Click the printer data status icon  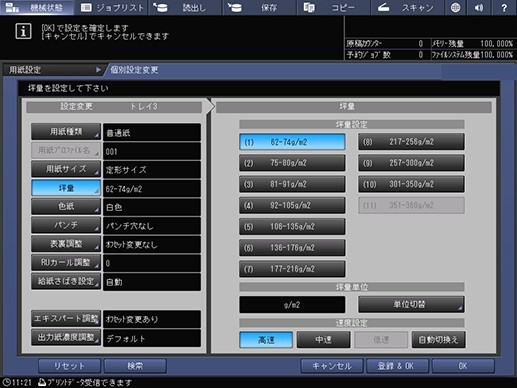42,382
